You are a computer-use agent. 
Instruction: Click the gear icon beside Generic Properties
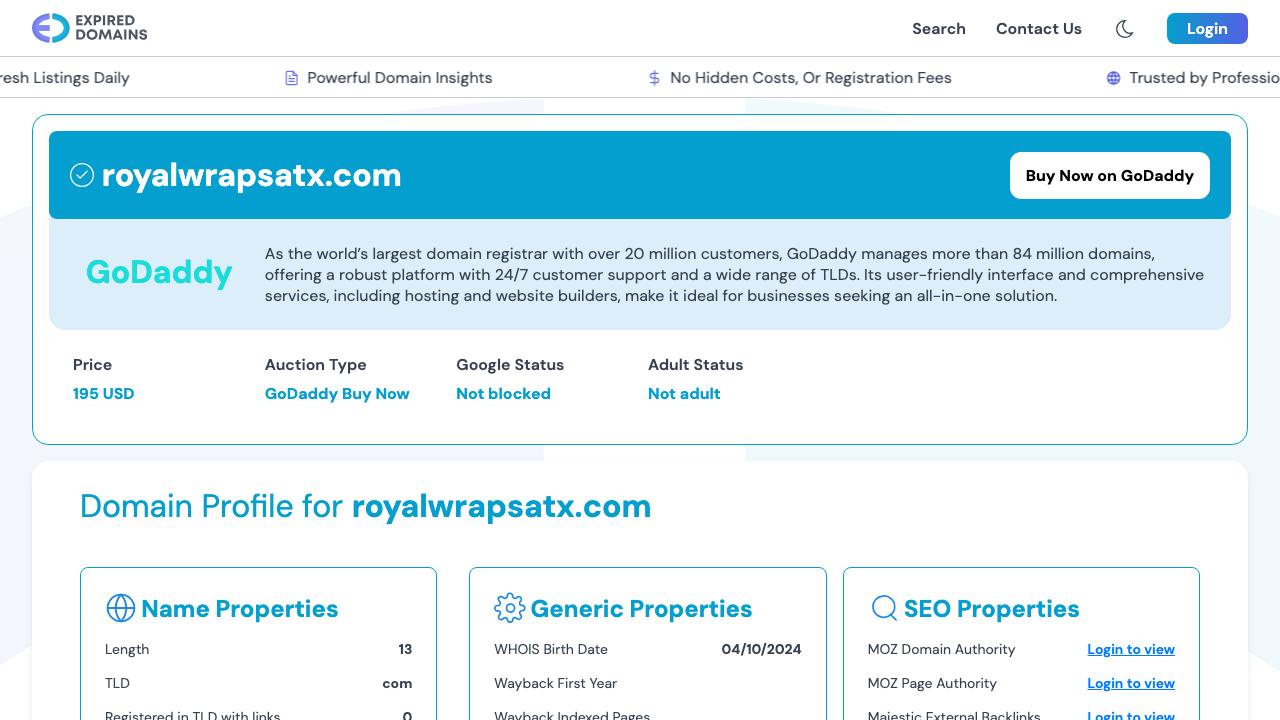click(x=509, y=608)
